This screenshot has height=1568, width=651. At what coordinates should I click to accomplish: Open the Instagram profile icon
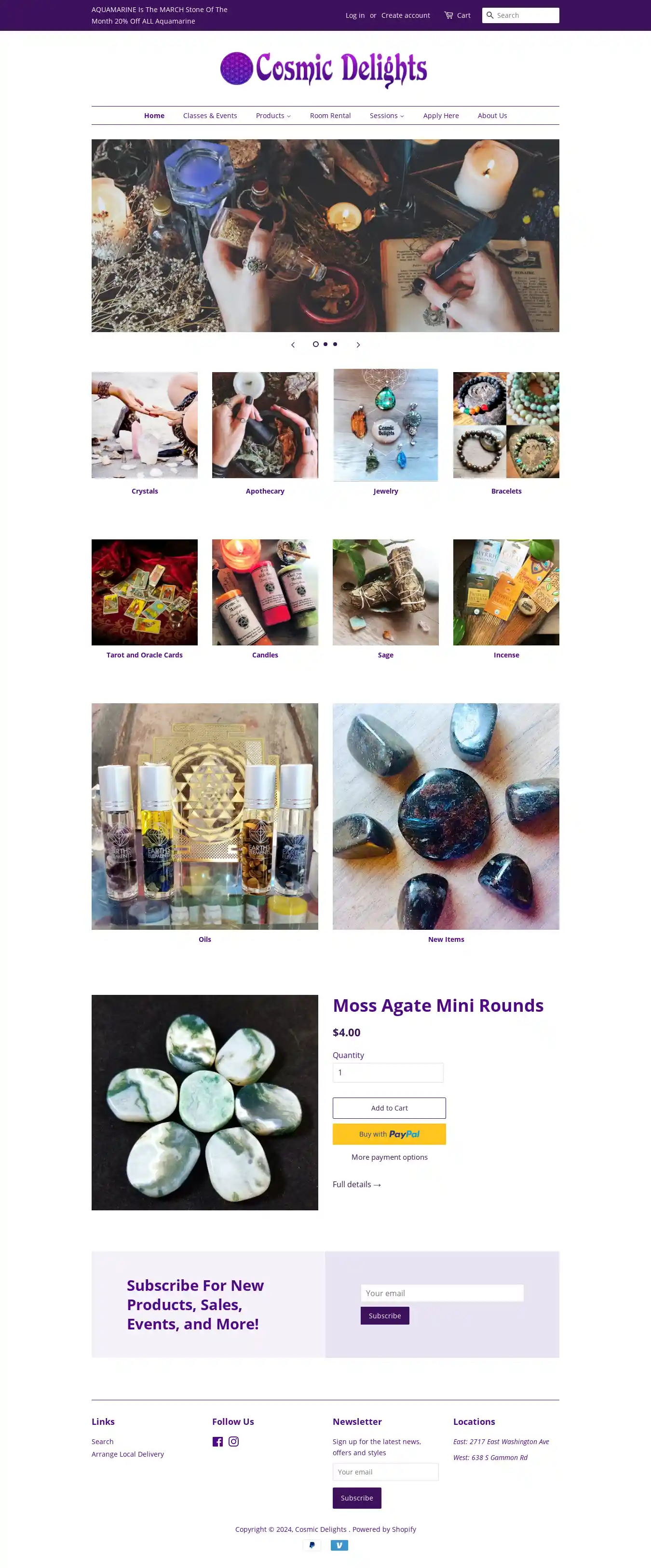pos(234,1441)
